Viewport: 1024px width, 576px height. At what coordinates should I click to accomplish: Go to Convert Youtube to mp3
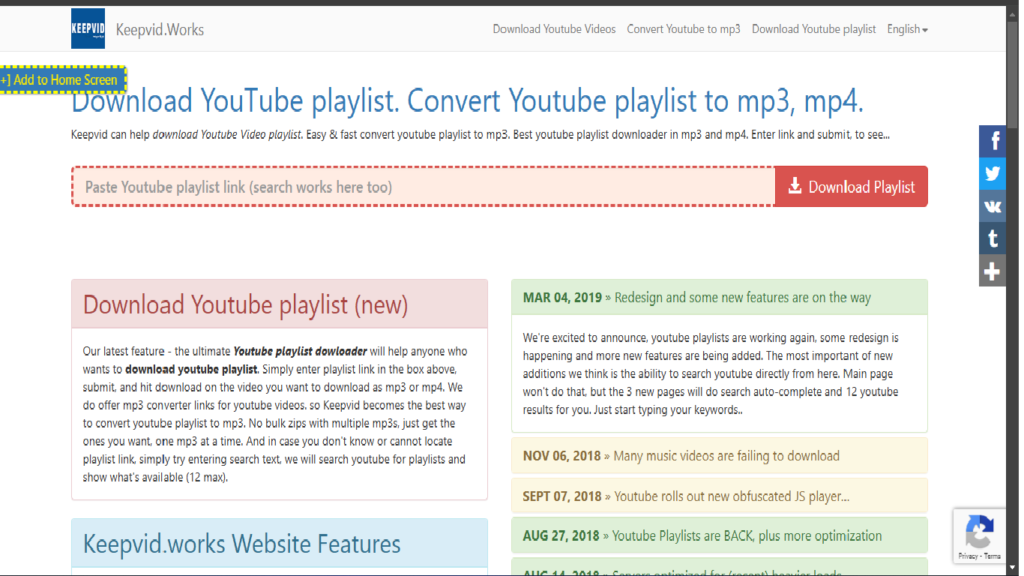click(x=684, y=29)
